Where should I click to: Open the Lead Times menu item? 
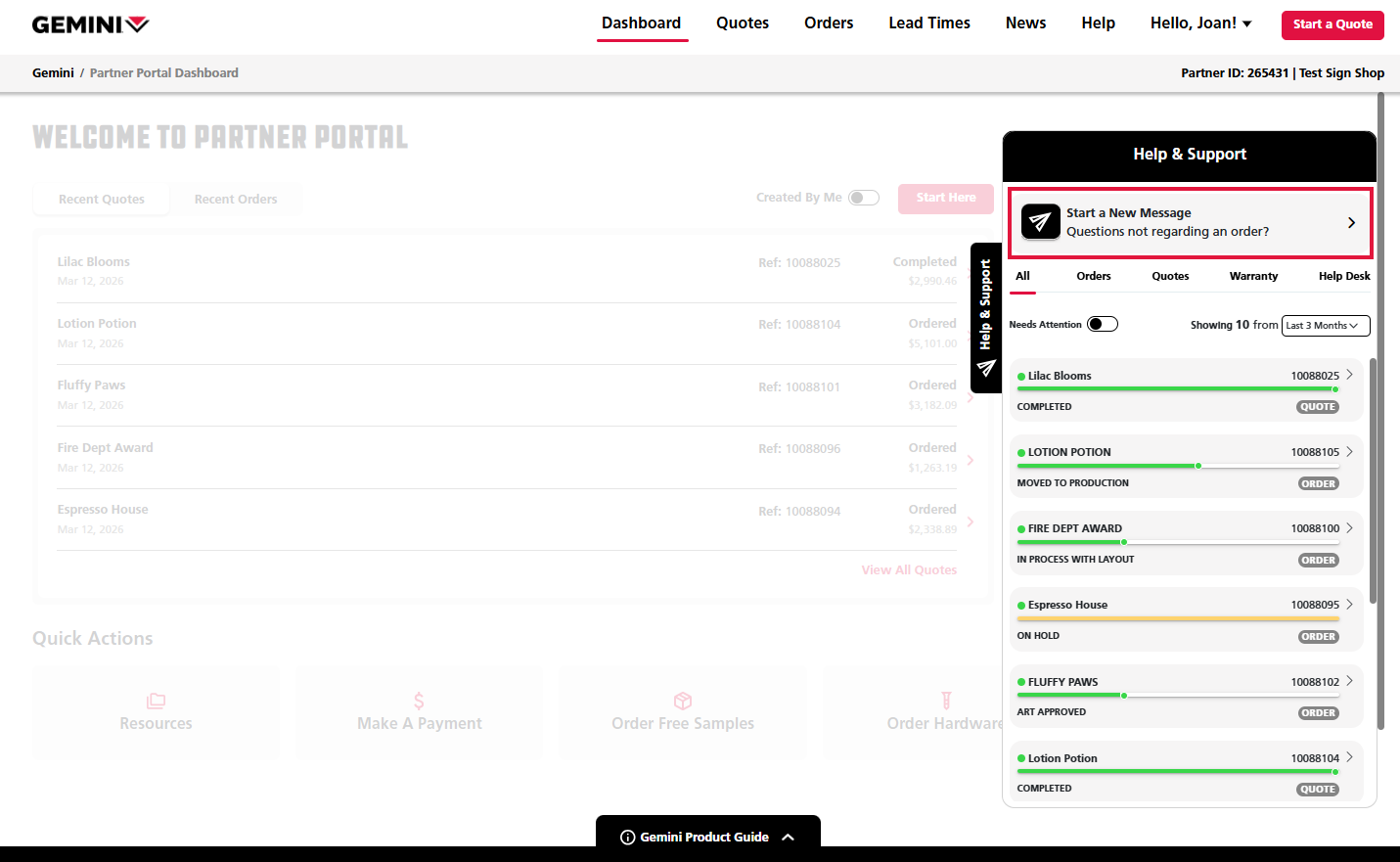tap(928, 23)
